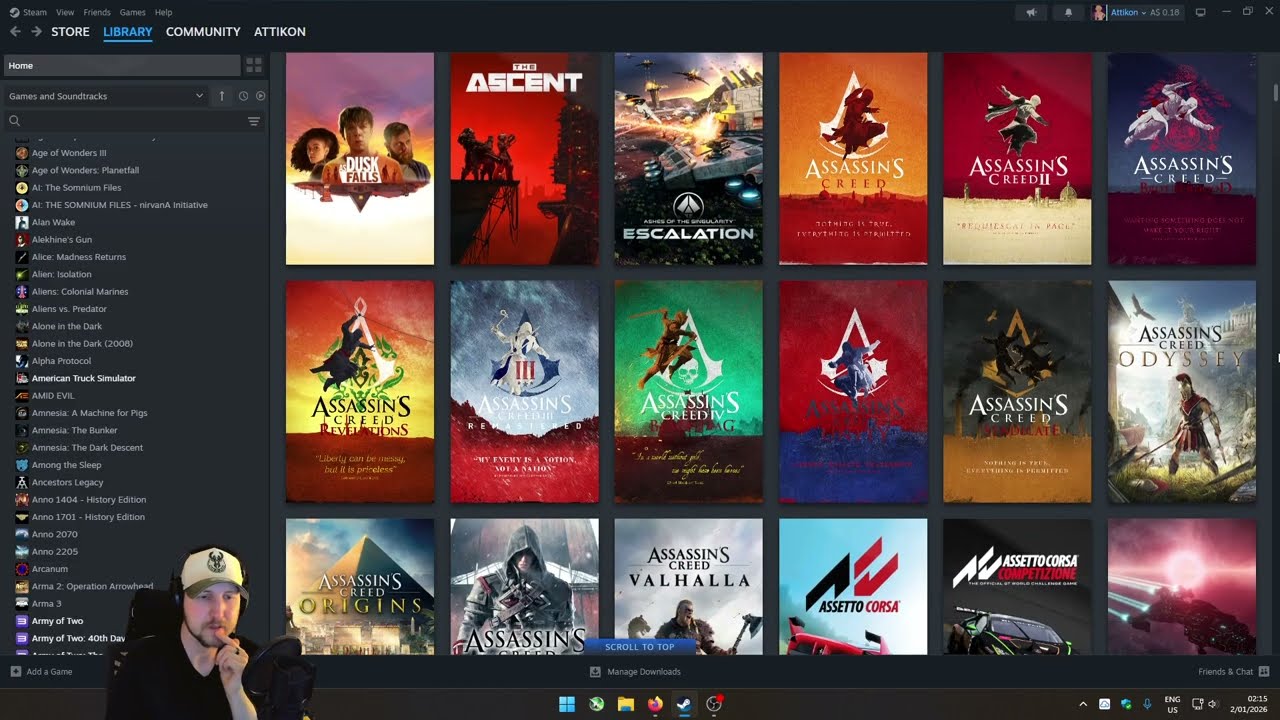This screenshot has width=1280, height=720.
Task: Filter library by recent activity clock icon
Action: (243, 96)
